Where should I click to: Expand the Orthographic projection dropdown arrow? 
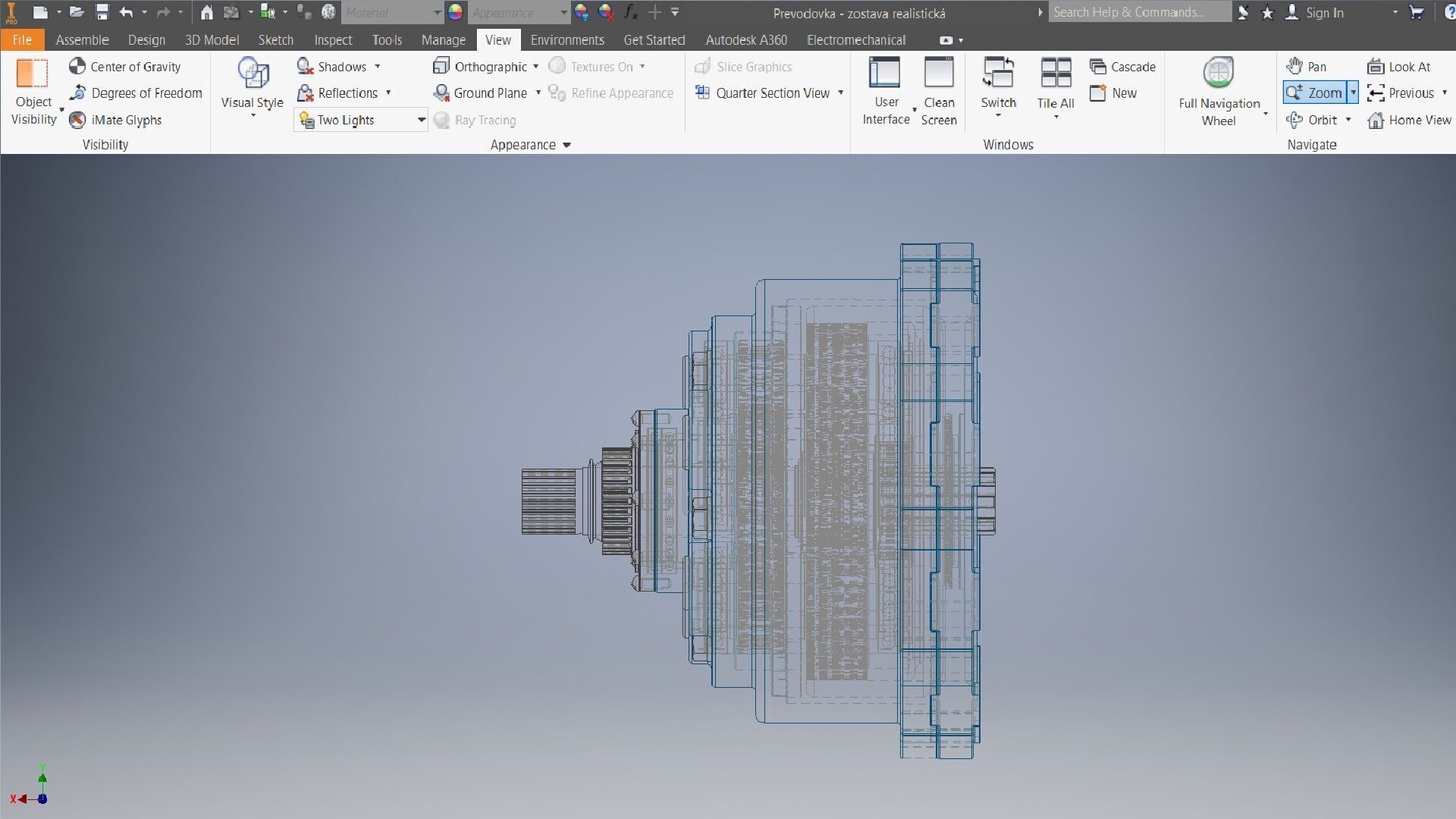click(x=536, y=67)
